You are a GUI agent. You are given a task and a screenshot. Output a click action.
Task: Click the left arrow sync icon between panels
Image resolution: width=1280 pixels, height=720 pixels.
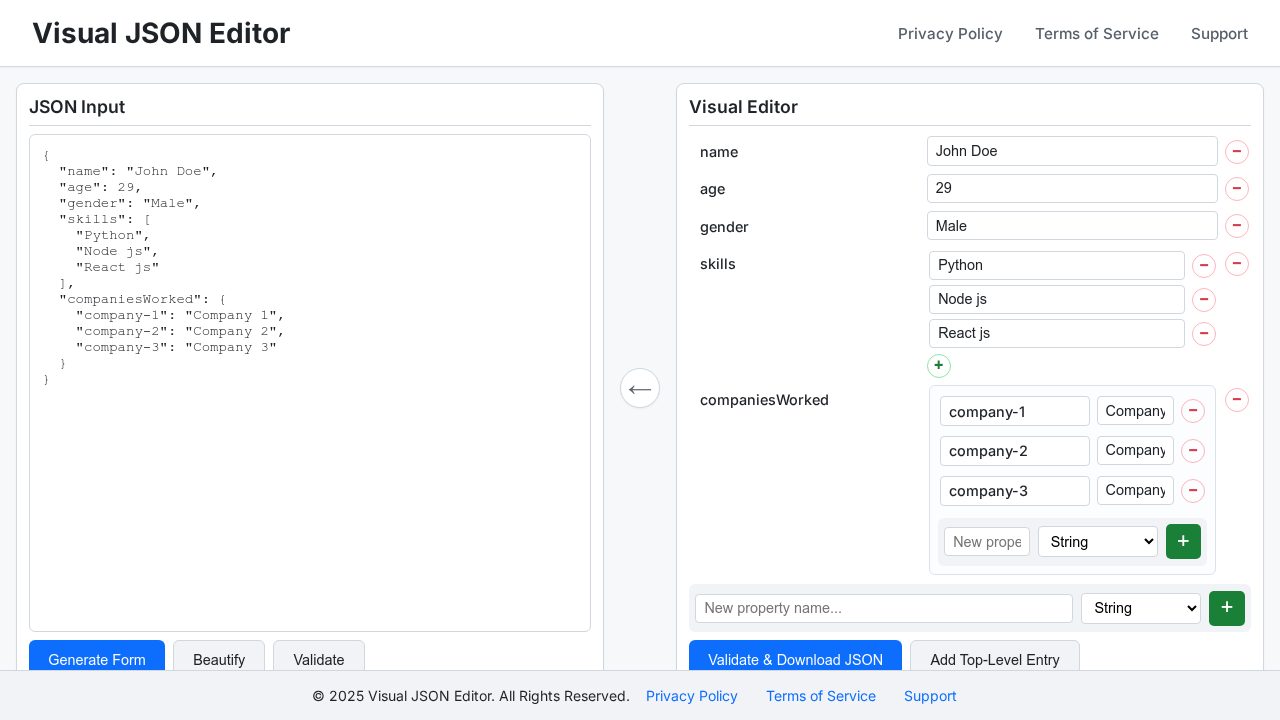tap(640, 388)
